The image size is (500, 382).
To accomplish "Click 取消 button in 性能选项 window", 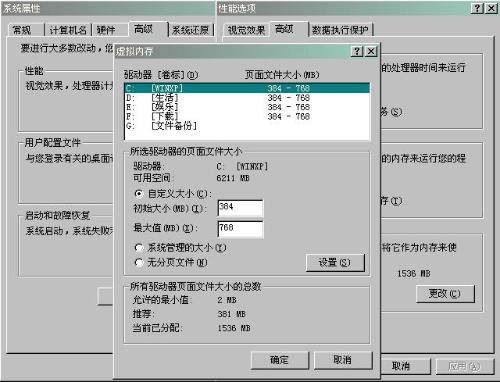I will pyautogui.click(x=401, y=366).
